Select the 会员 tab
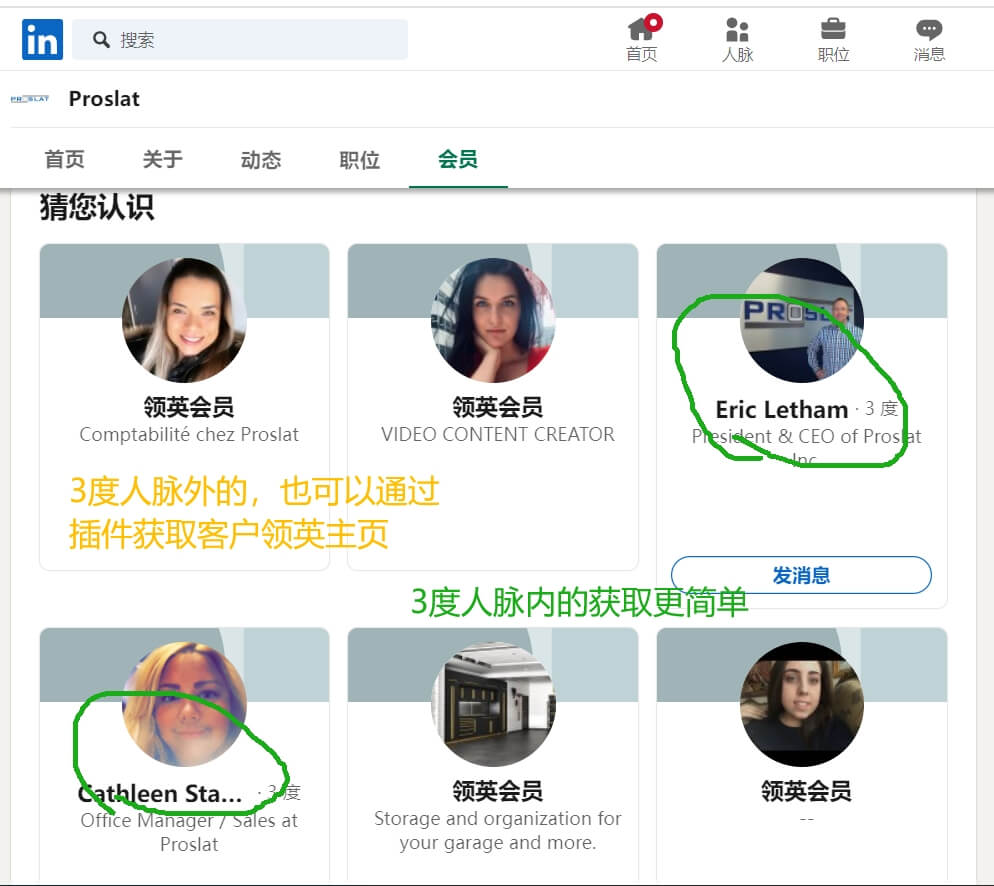 (x=458, y=159)
